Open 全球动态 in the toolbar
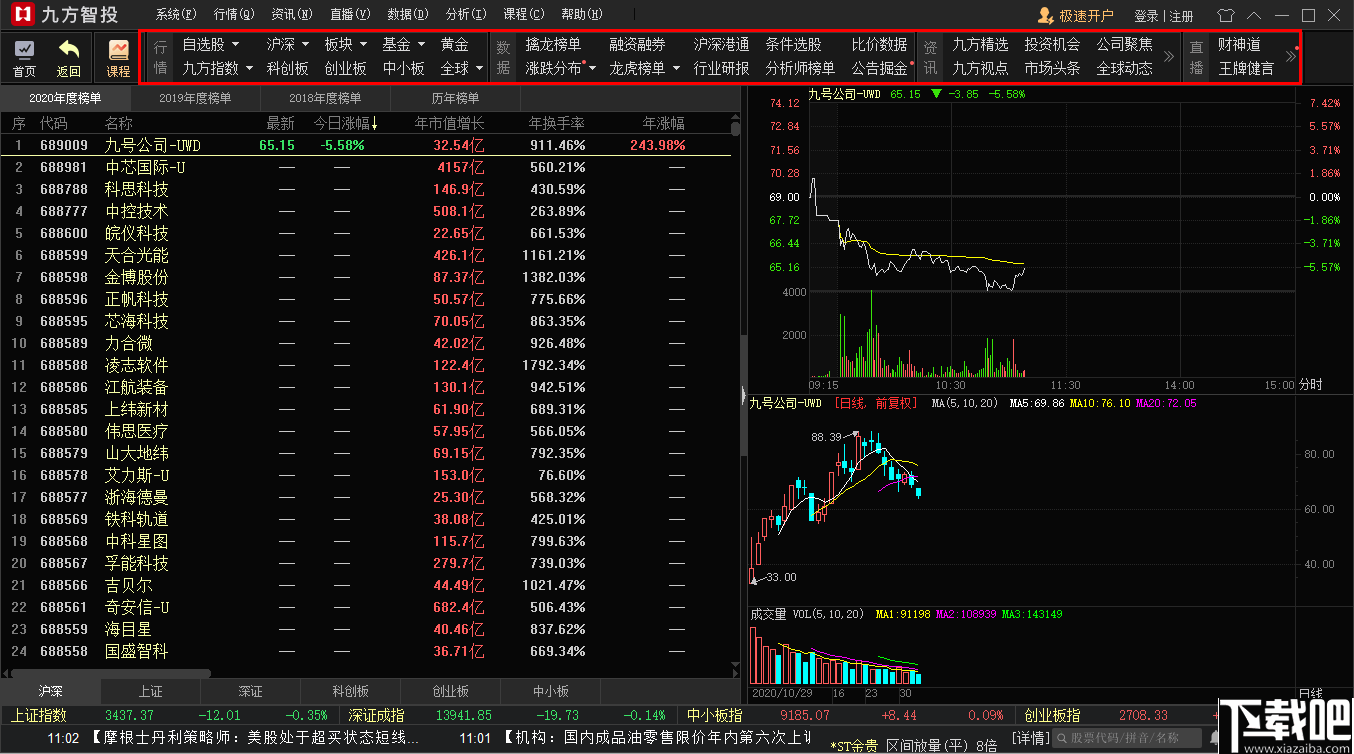This screenshot has height=754, width=1354. click(1124, 69)
